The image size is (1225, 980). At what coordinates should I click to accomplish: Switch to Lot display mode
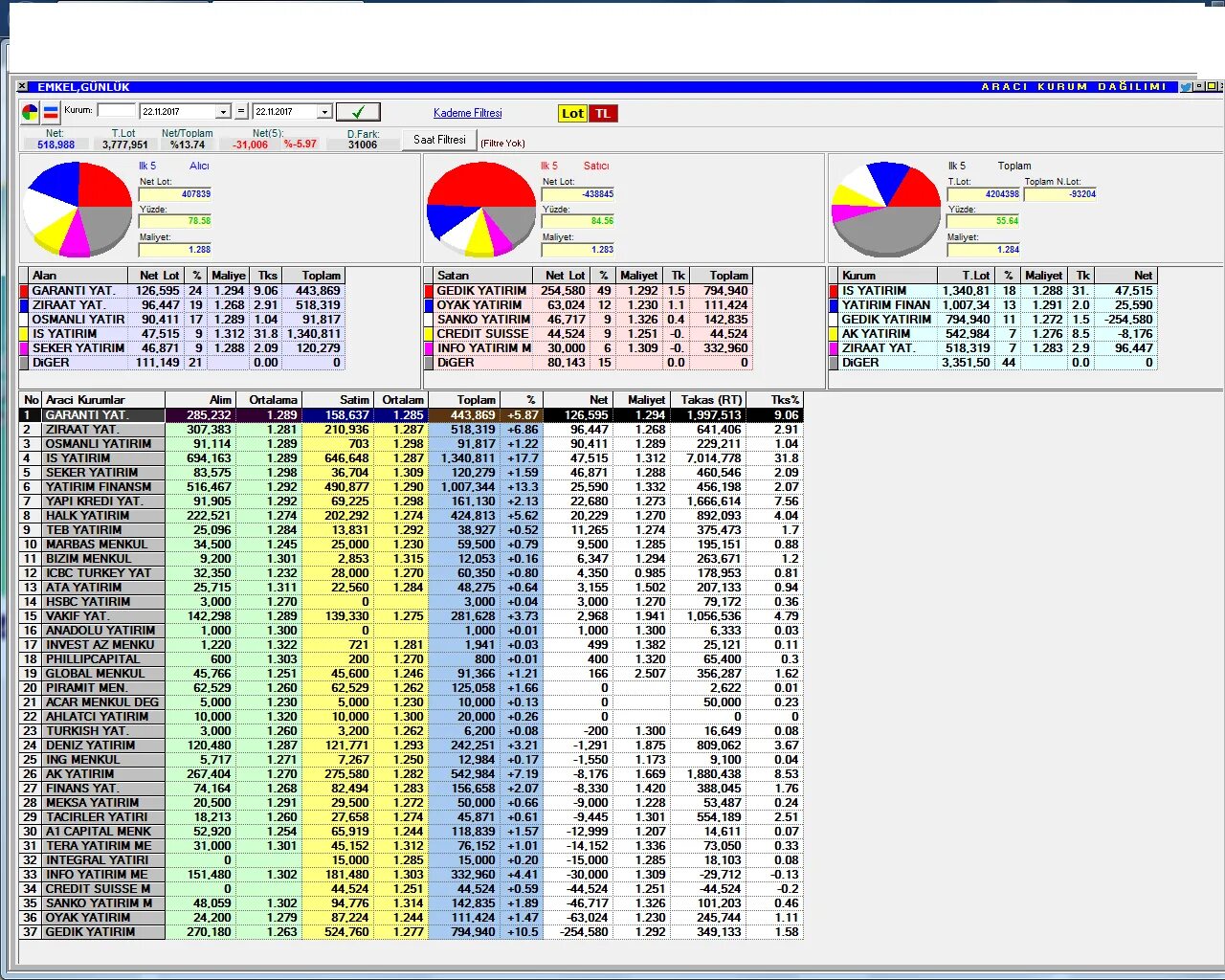click(x=572, y=113)
